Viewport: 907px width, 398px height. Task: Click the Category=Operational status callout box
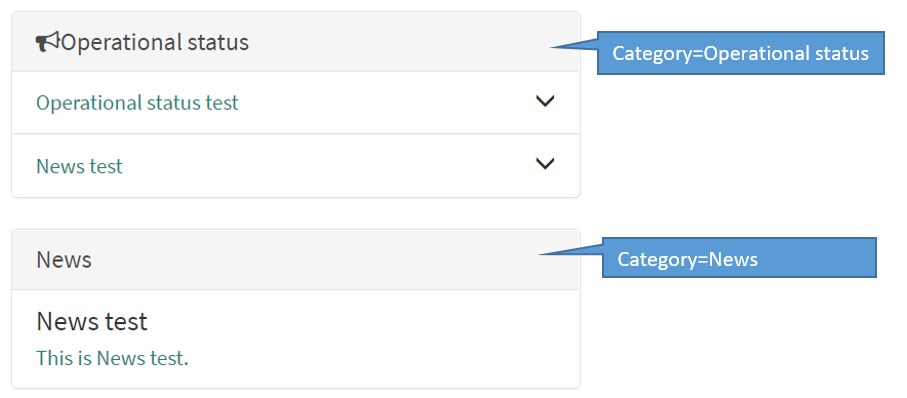click(740, 53)
